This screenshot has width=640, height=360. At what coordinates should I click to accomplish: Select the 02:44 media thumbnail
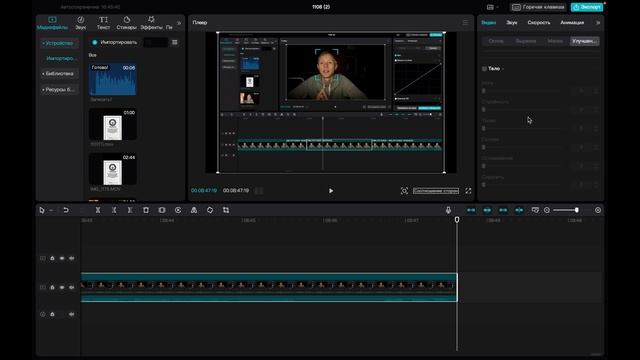click(x=113, y=169)
